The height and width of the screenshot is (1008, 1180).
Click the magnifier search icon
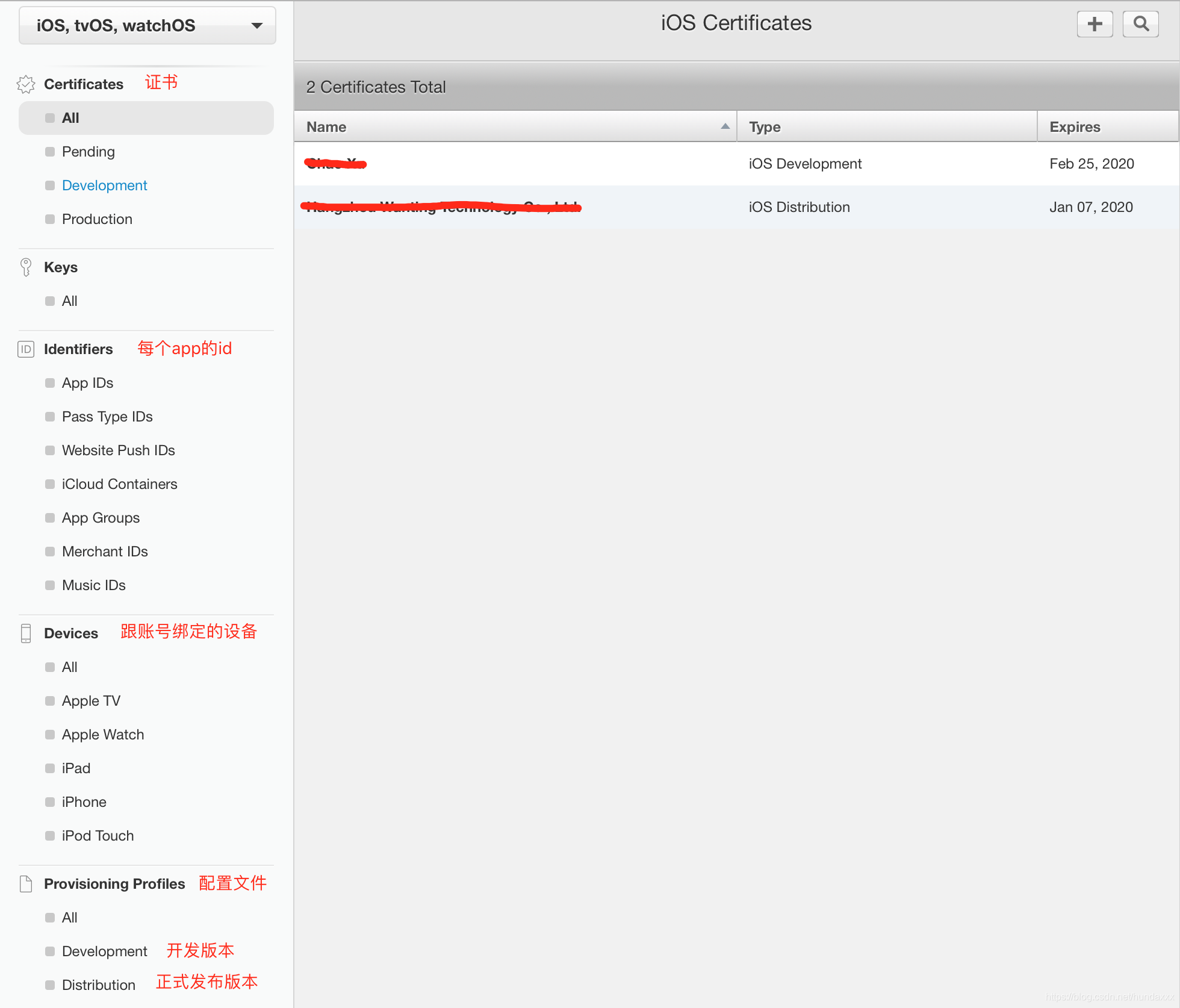click(x=1140, y=24)
